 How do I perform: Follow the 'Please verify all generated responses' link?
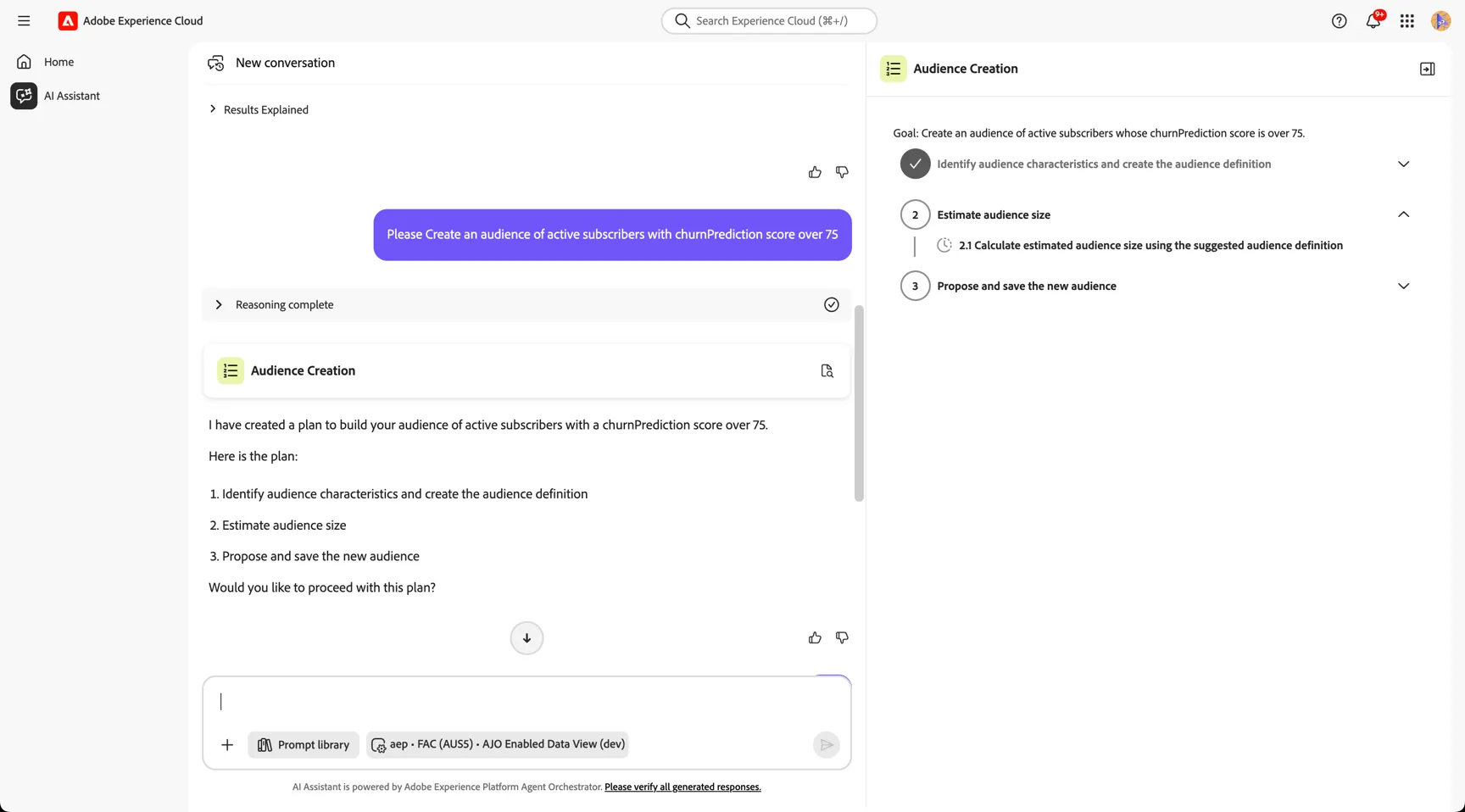tap(682, 787)
